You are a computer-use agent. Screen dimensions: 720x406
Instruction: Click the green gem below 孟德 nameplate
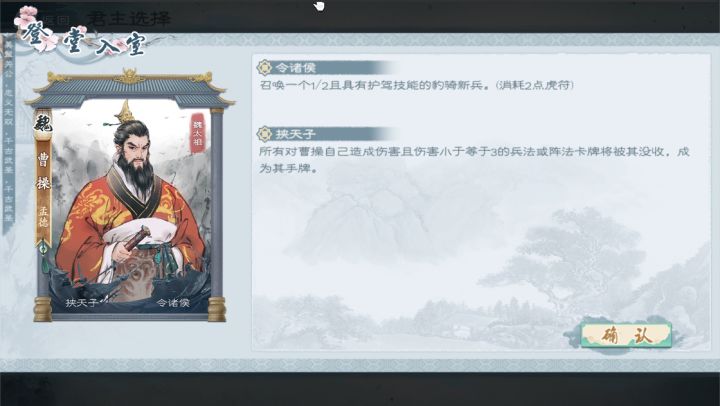point(43,249)
